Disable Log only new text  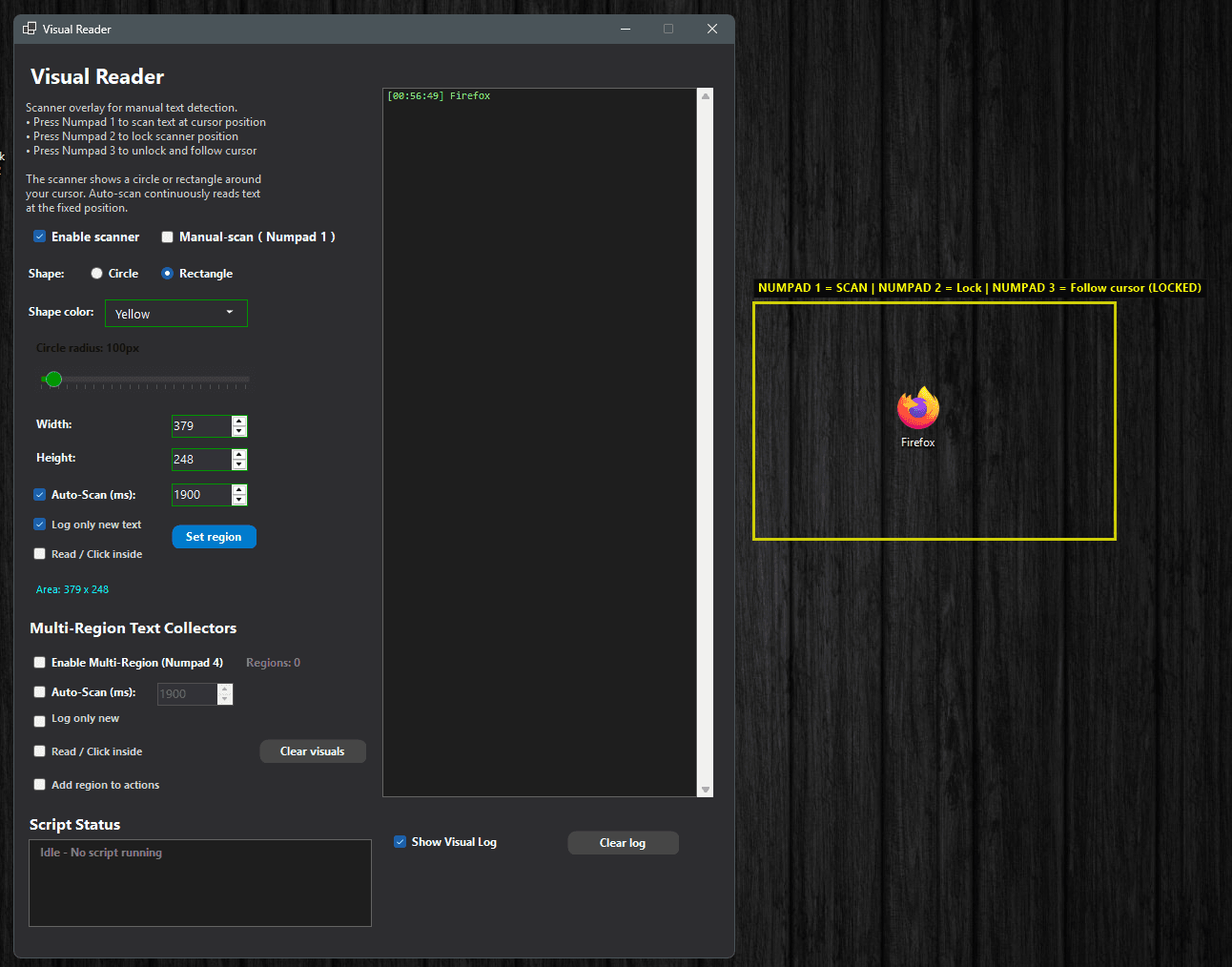pyautogui.click(x=39, y=524)
